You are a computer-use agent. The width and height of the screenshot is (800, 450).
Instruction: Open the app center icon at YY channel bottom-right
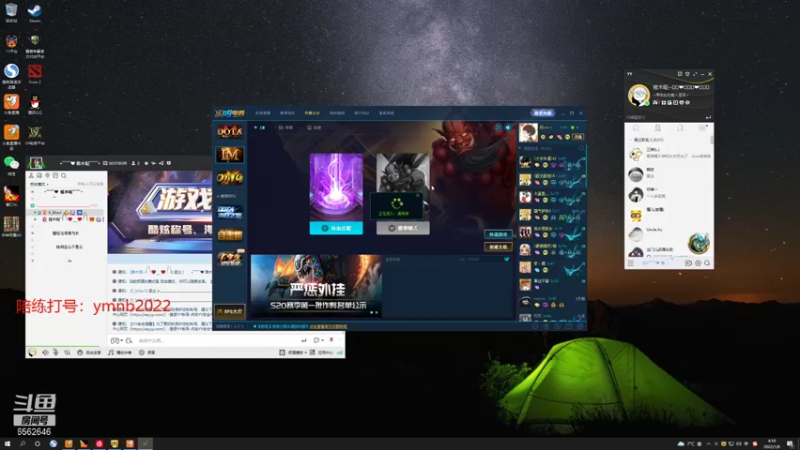point(322,353)
